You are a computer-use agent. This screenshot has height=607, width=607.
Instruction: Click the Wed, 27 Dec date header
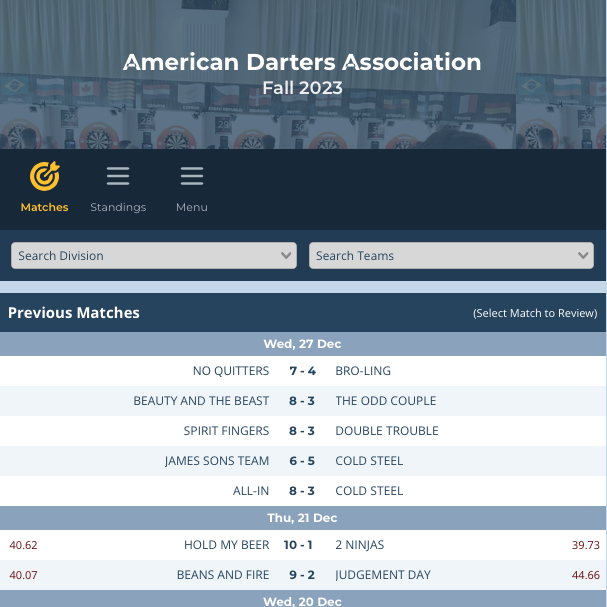(x=302, y=344)
